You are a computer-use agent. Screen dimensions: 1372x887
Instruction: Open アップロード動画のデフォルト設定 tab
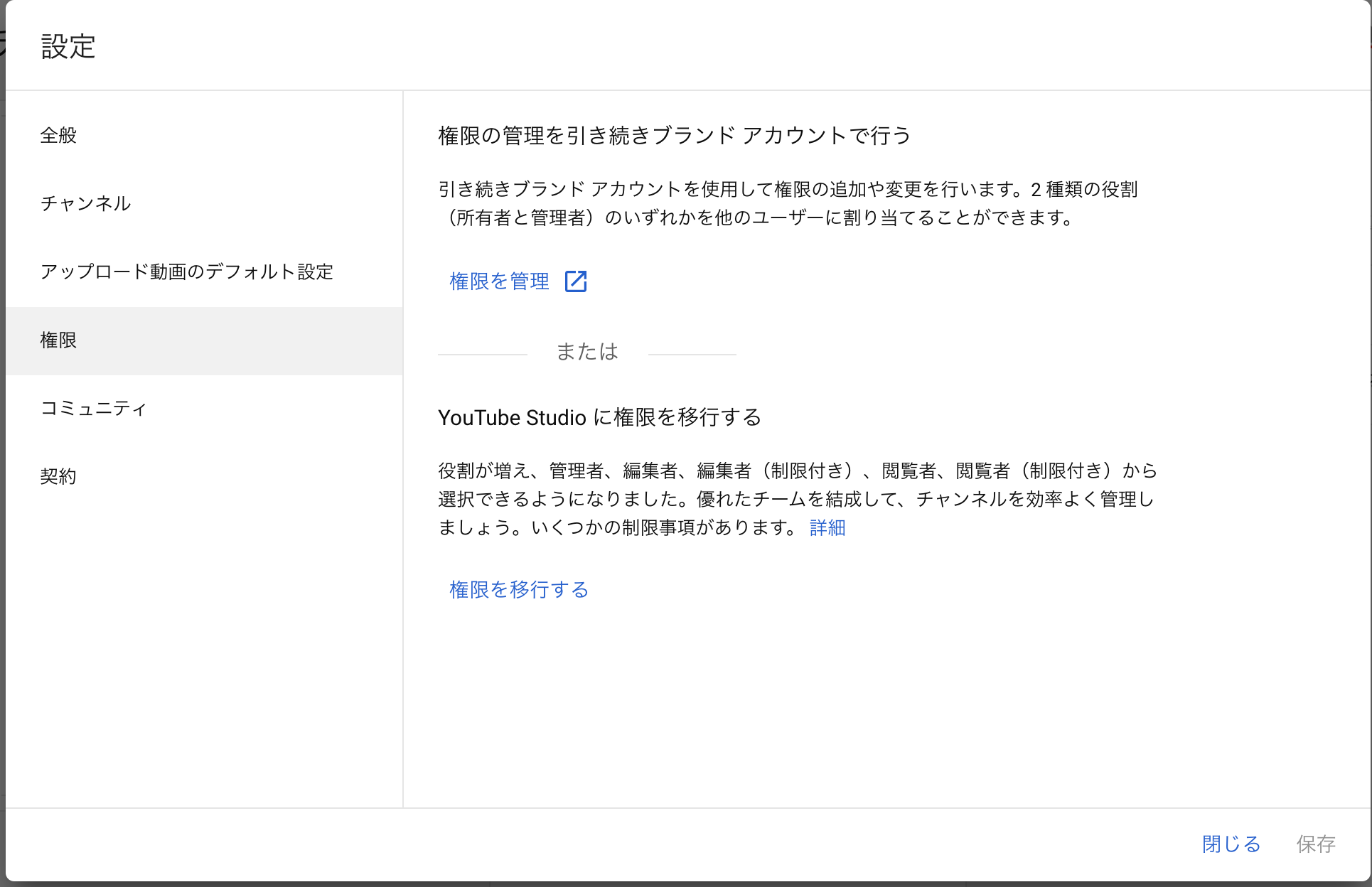point(204,272)
